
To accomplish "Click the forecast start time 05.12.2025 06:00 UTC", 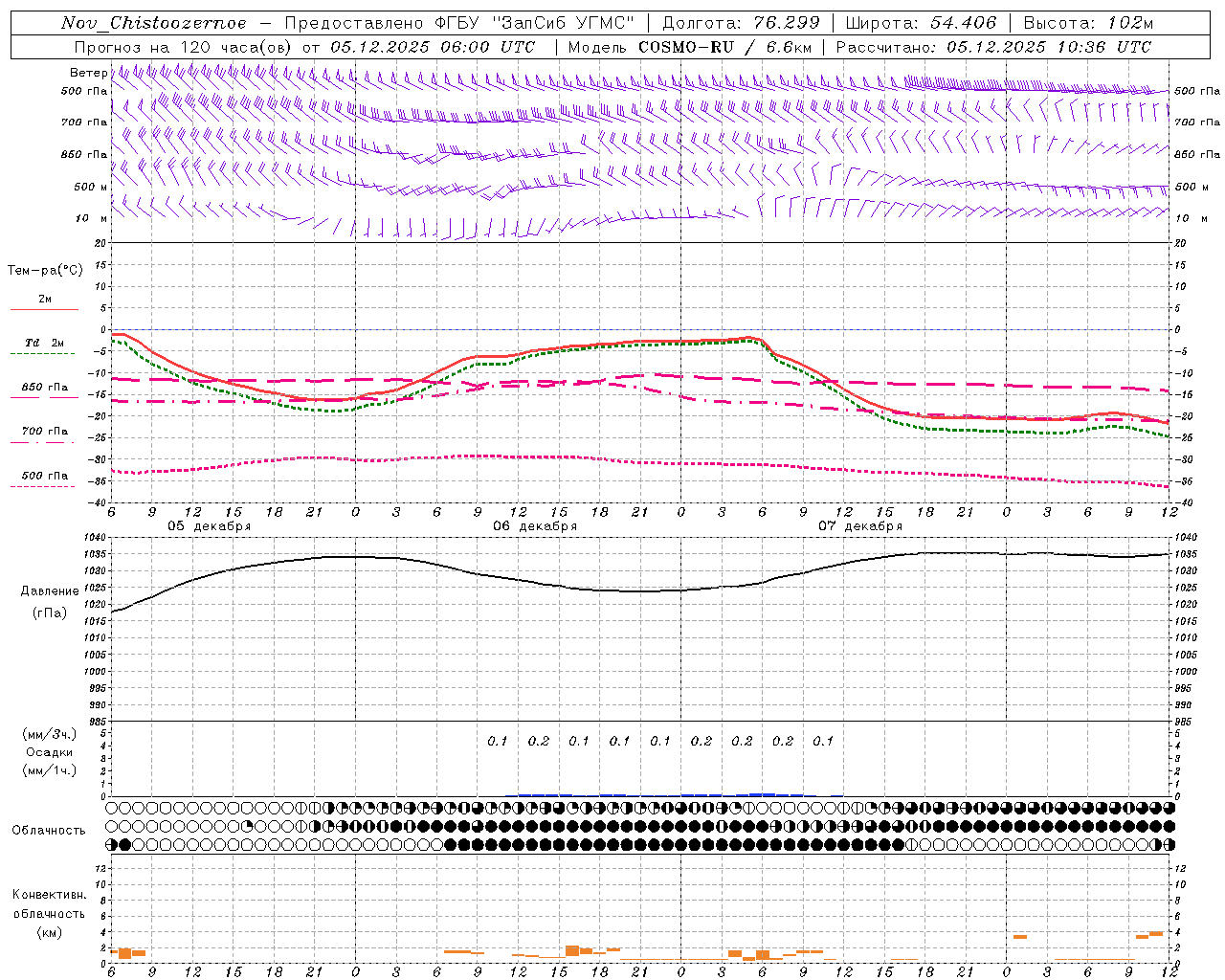I will (433, 47).
